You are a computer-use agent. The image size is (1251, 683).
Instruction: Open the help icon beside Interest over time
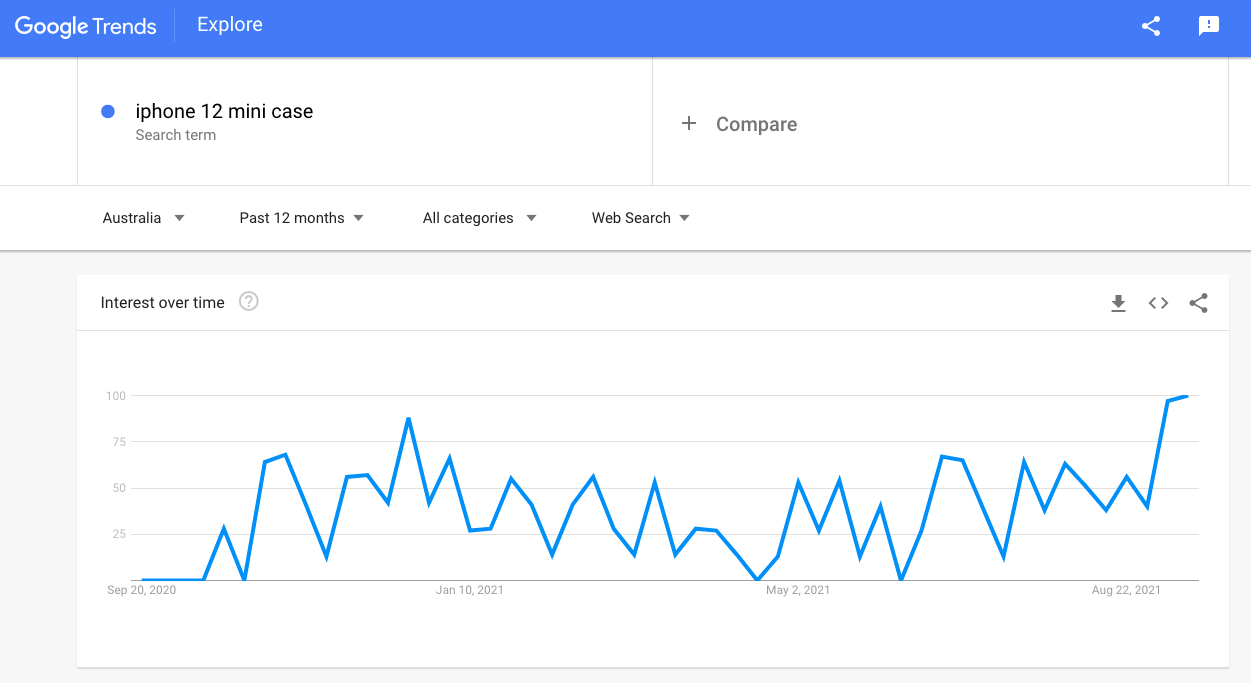click(x=249, y=301)
